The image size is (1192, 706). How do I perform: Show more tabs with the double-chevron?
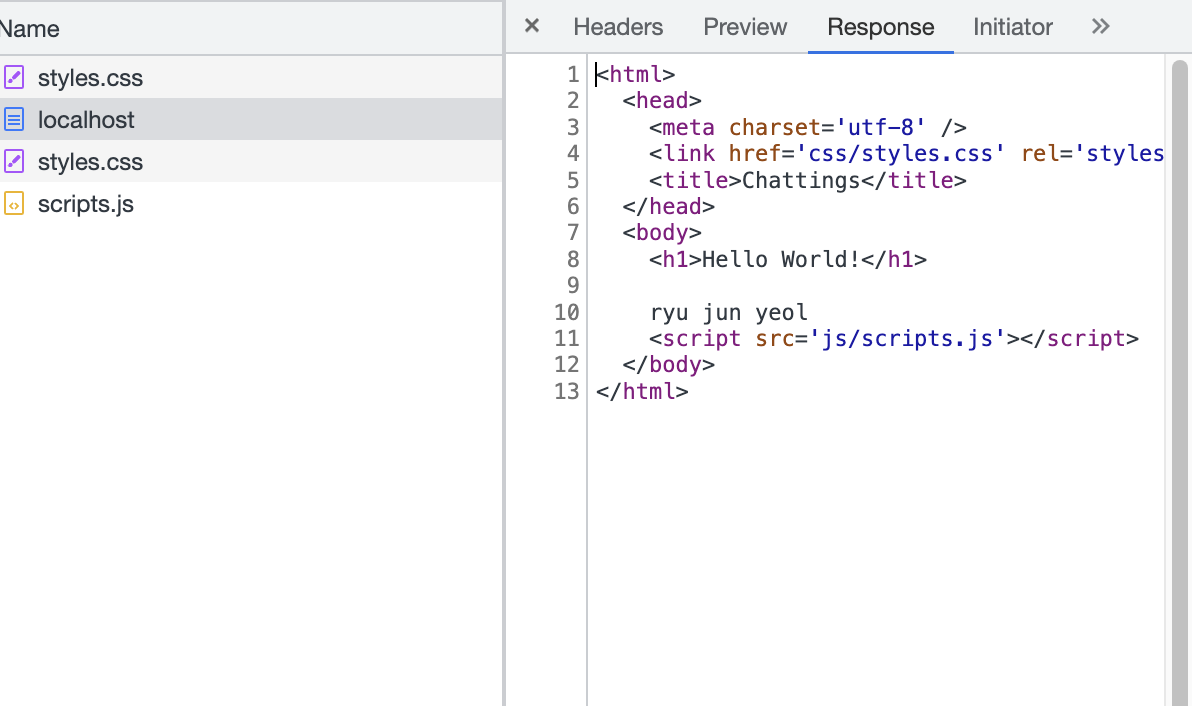(1100, 27)
